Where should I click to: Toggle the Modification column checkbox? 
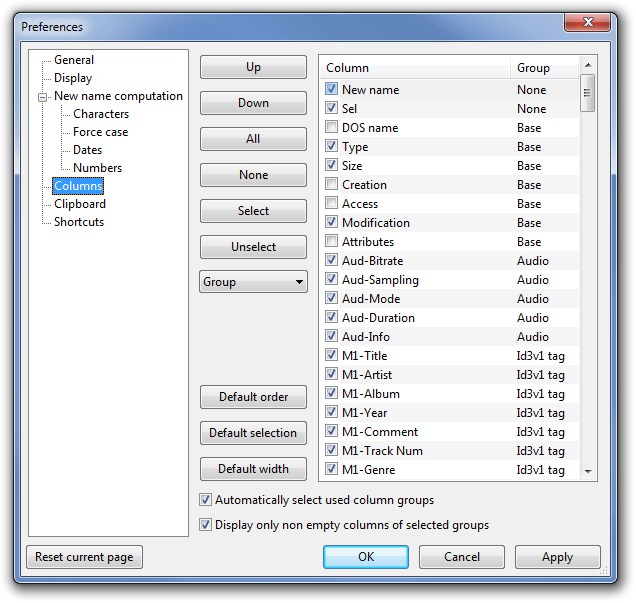(x=331, y=222)
